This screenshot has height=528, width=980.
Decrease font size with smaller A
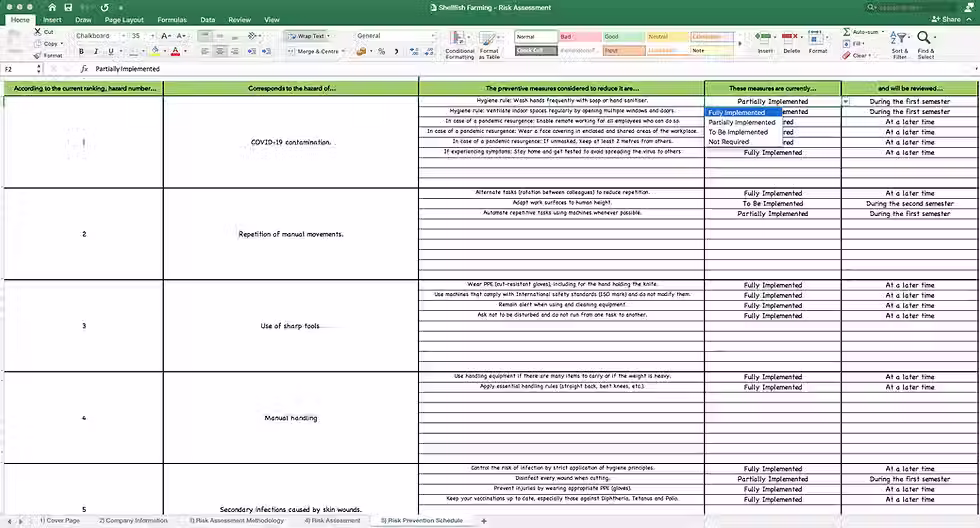181,36
